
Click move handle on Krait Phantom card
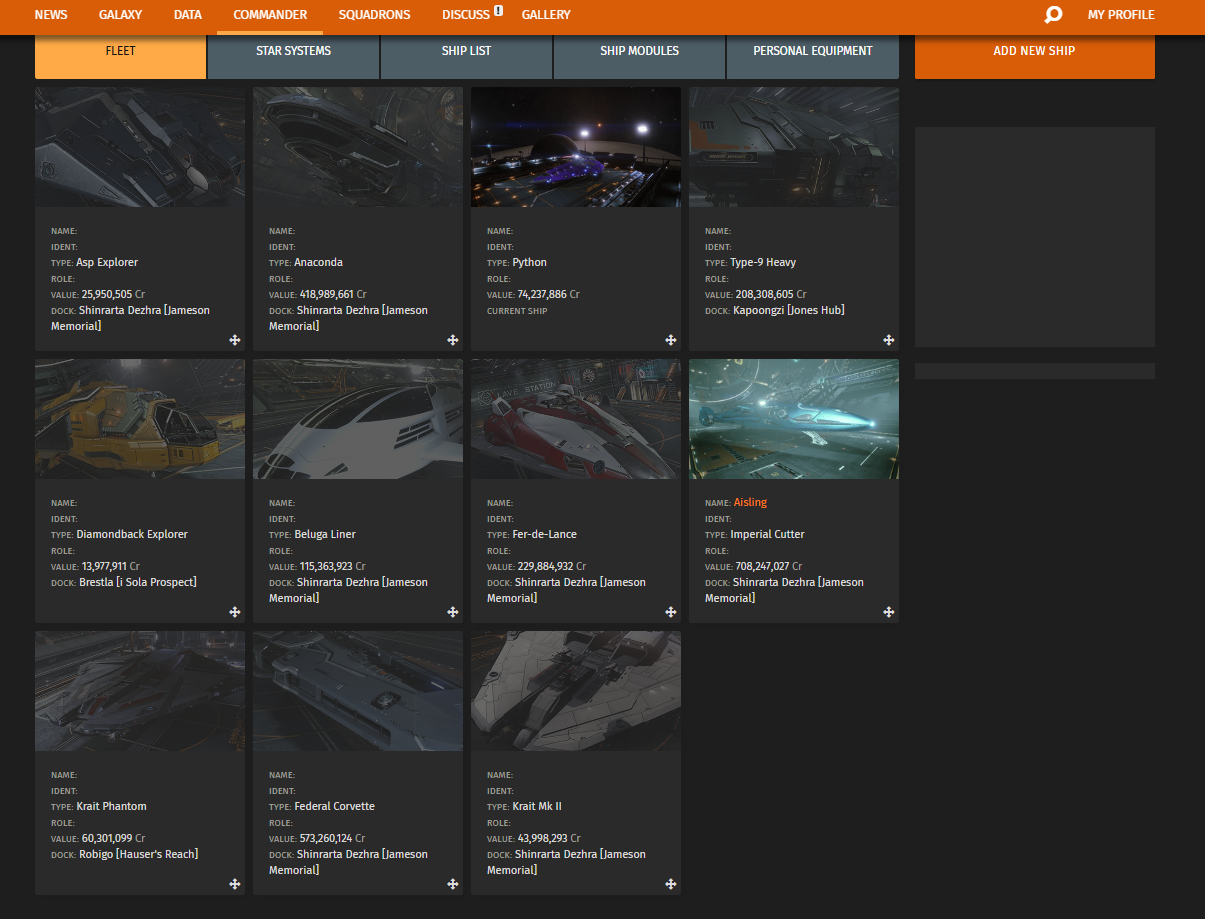pyautogui.click(x=235, y=884)
